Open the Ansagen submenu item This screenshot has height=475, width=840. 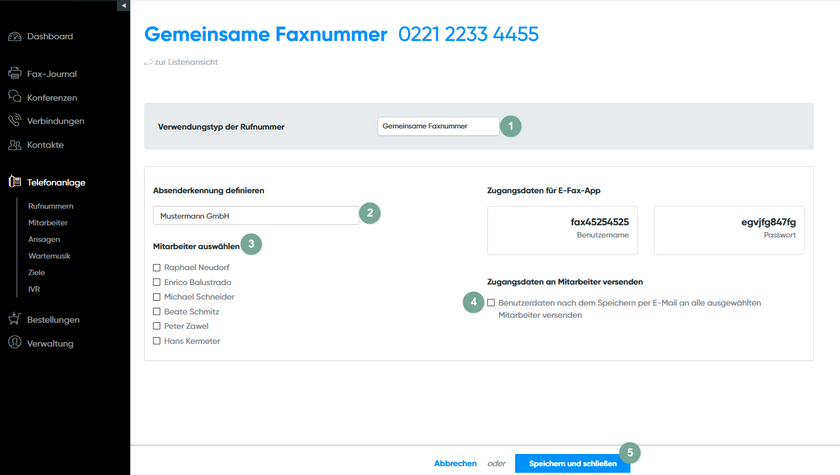pyautogui.click(x=44, y=239)
